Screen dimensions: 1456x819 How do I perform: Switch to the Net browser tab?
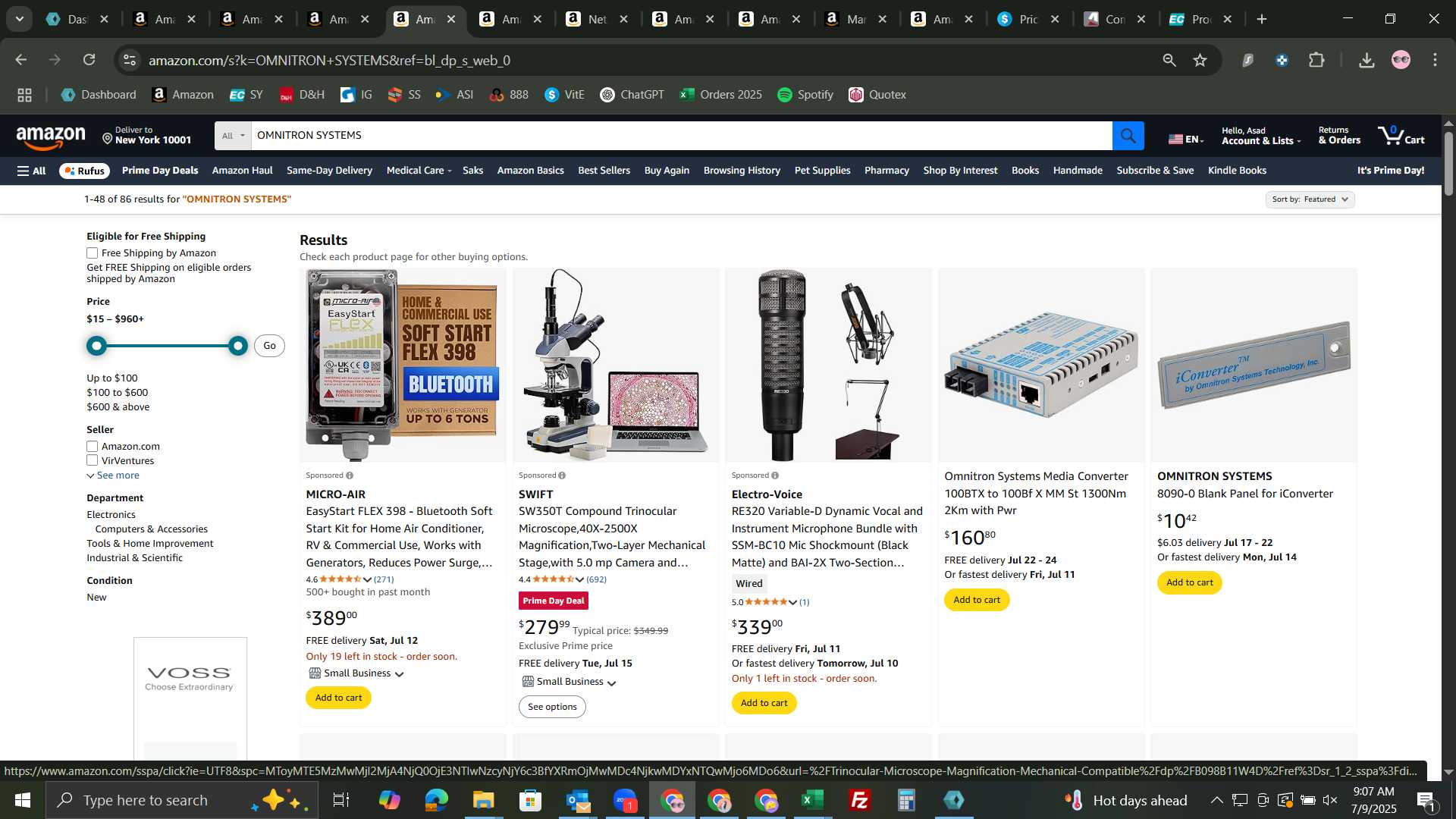(596, 20)
